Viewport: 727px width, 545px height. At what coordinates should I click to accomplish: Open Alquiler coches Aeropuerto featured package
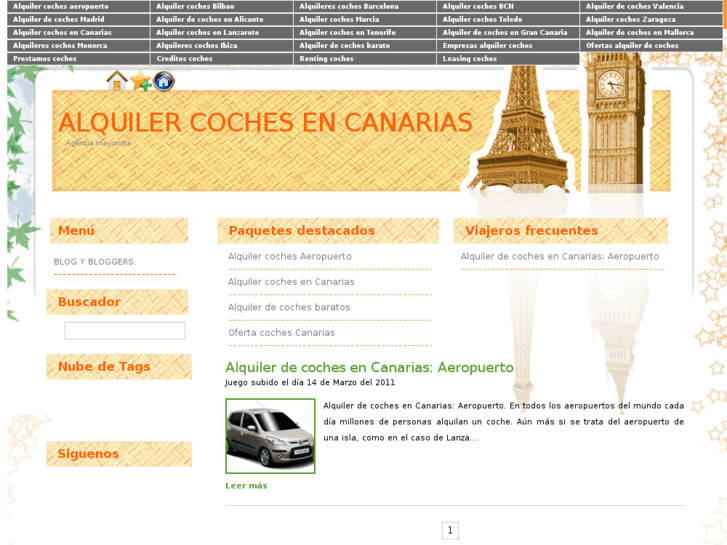click(290, 256)
